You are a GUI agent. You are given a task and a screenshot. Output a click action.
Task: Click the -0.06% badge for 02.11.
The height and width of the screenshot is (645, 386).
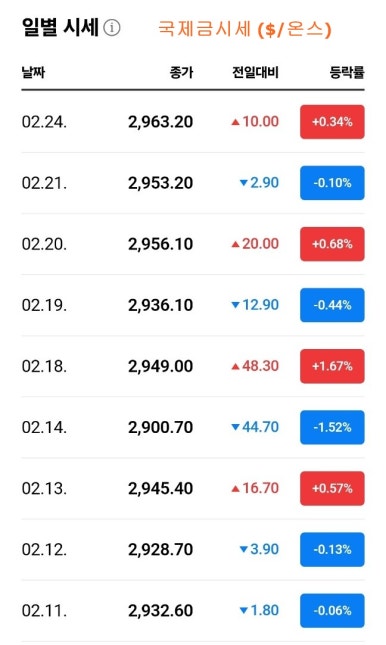332,610
